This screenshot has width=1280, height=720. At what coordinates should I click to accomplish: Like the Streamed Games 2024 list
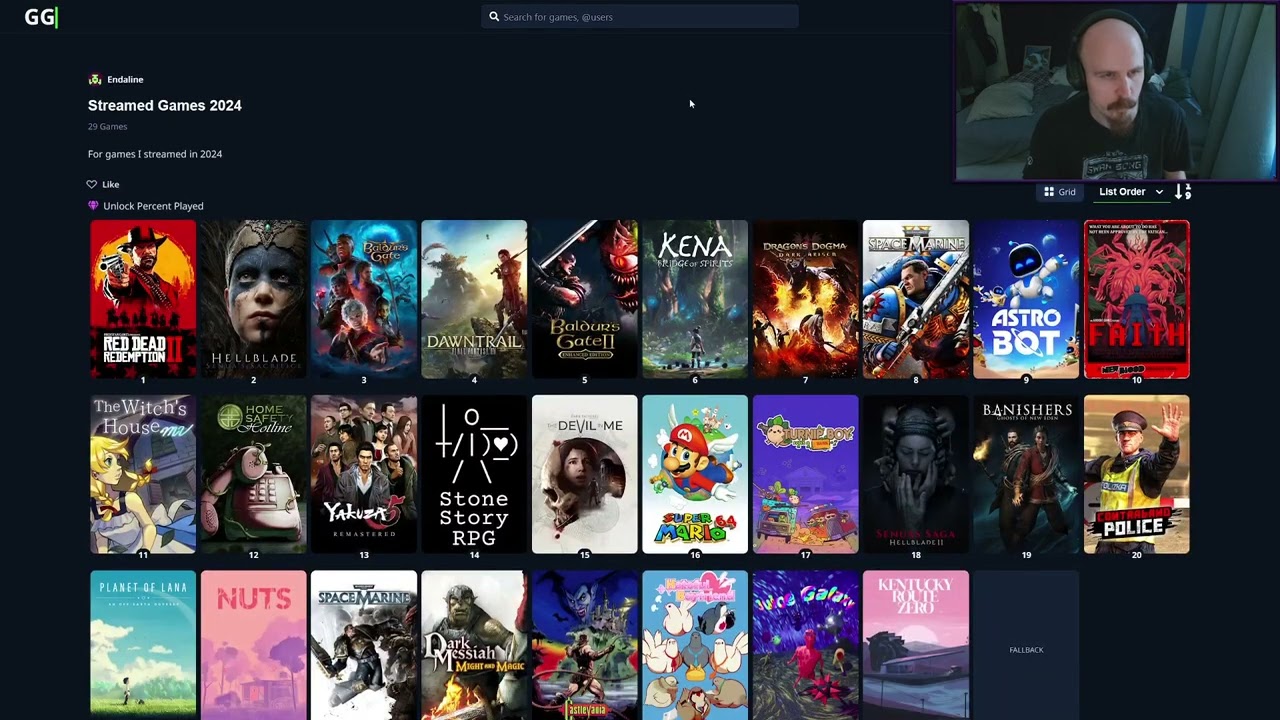pyautogui.click(x=103, y=184)
